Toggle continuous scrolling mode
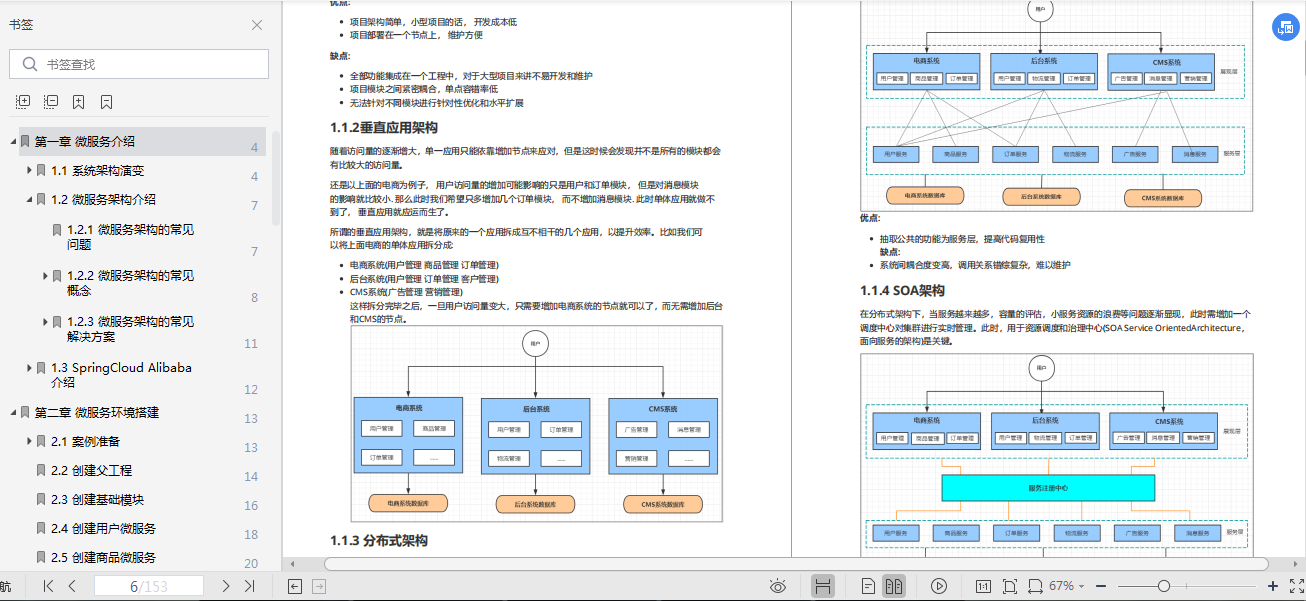This screenshot has height=601, width=1306. click(x=823, y=586)
